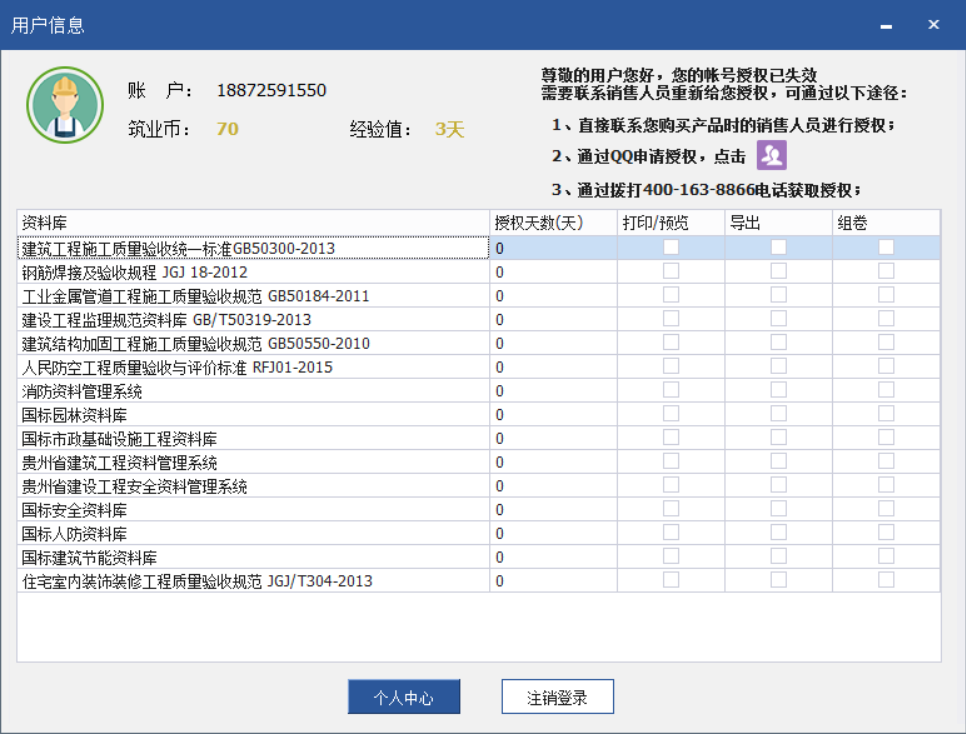Click 注销登录 to log out
The image size is (966, 734).
[557, 698]
